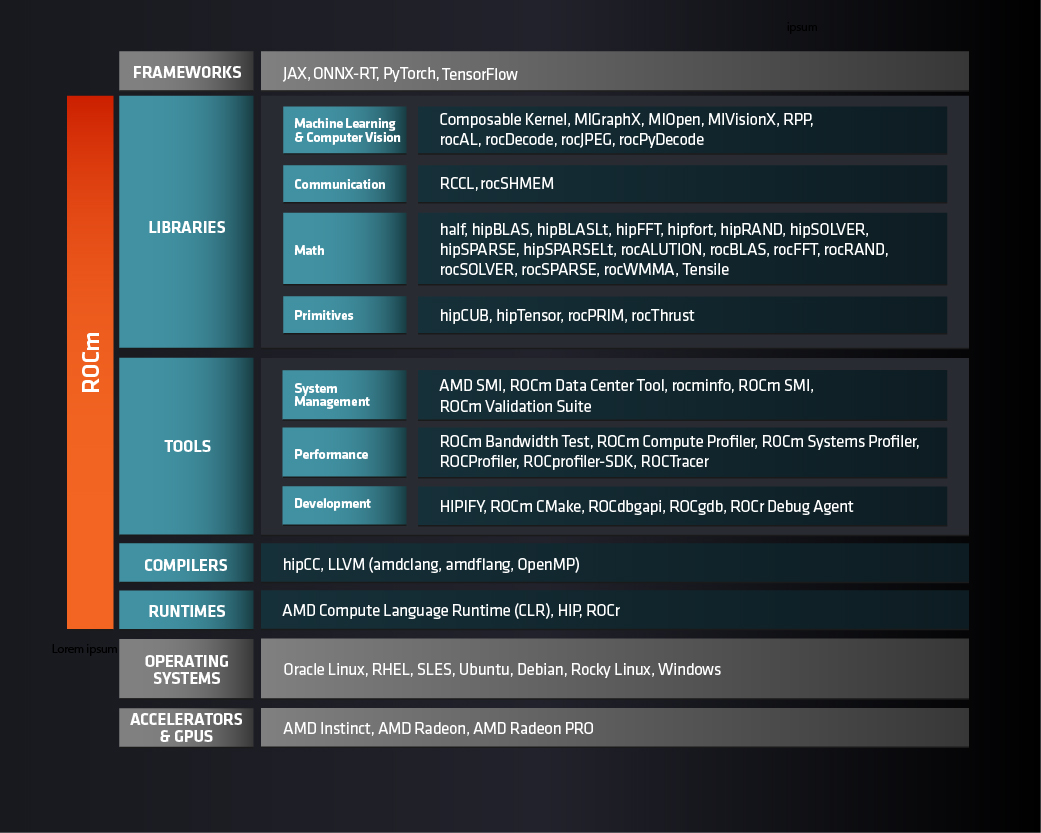Select the LIBRARIES section header
The height and width of the screenshot is (833, 1041).
(x=186, y=227)
